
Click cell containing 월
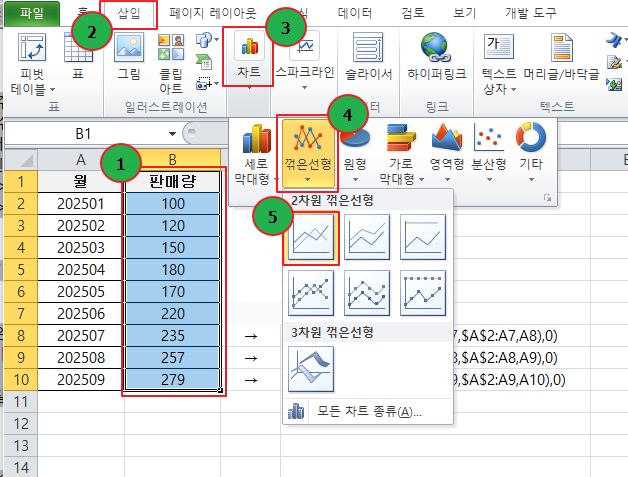(81, 182)
